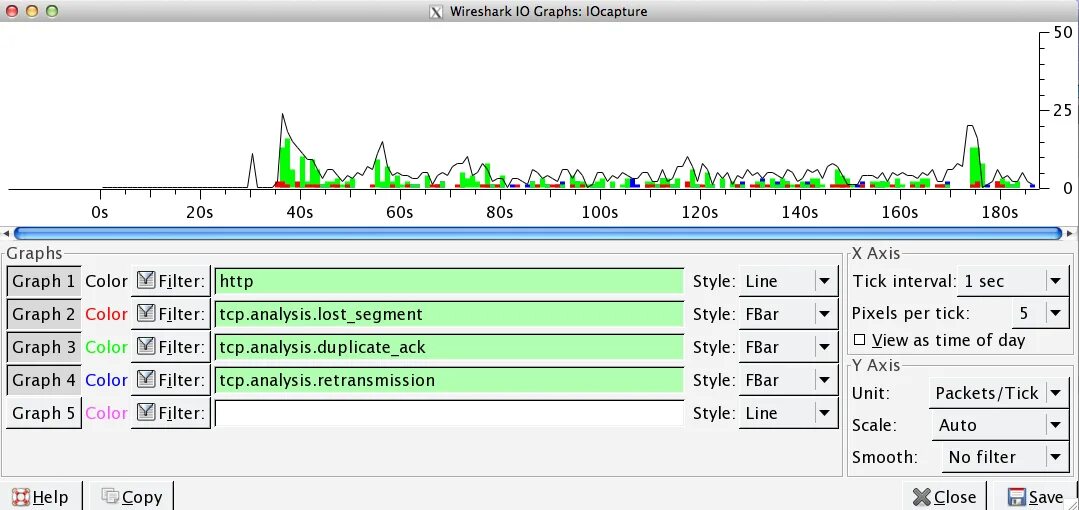The width and height of the screenshot is (1079, 510).
Task: Click the left scroll arrow
Action: click(x=6, y=234)
